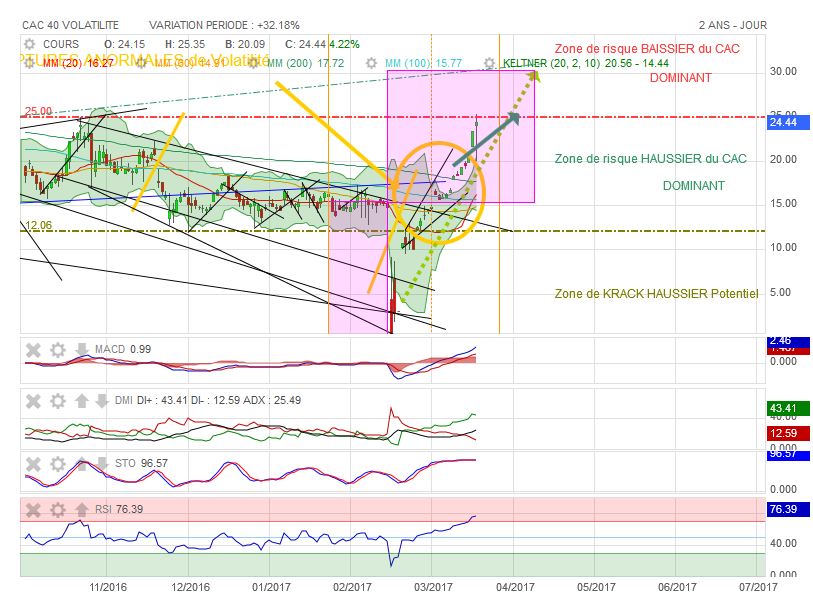Image resolution: width=813 pixels, height=603 pixels.
Task: Click the green 43.41 DMI axis tag
Action: click(x=788, y=409)
